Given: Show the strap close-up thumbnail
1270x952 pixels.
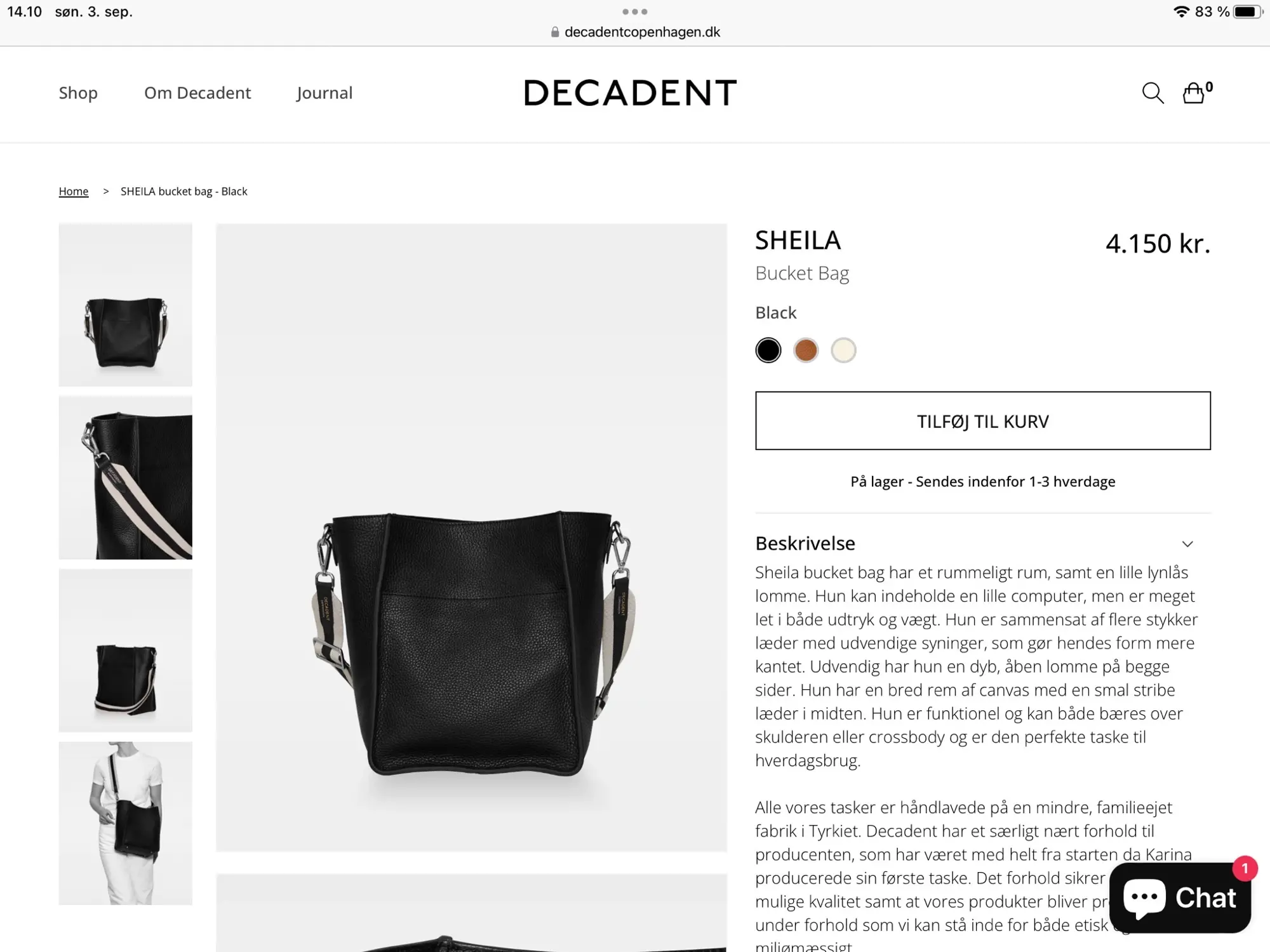Looking at the screenshot, I should point(126,477).
